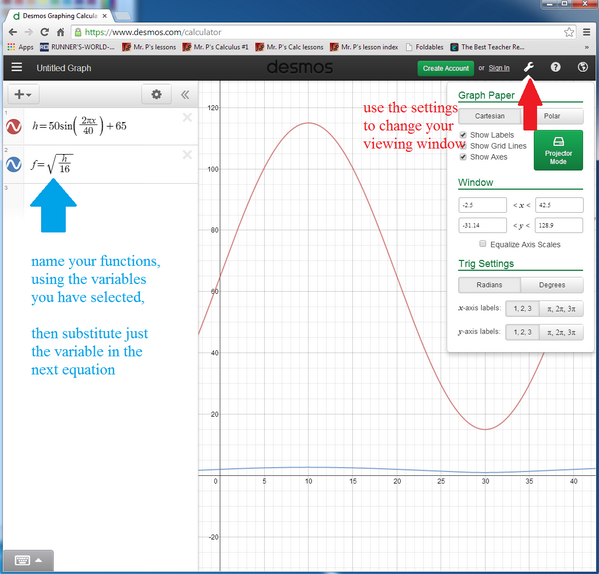The width and height of the screenshot is (599, 574).
Task: Delete the h equation expression
Action: tap(187, 118)
